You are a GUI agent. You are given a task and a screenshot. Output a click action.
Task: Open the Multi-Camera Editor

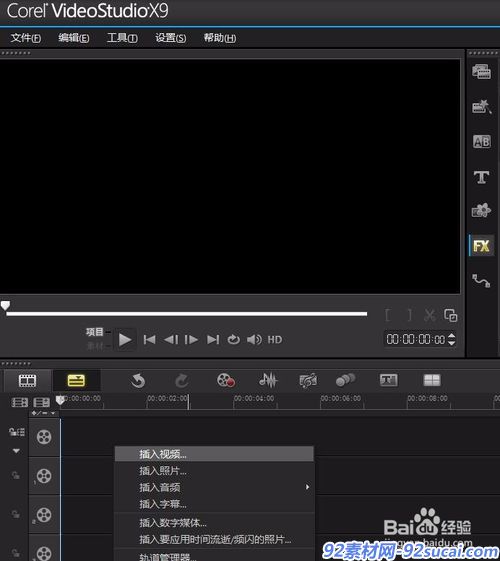(x=432, y=380)
